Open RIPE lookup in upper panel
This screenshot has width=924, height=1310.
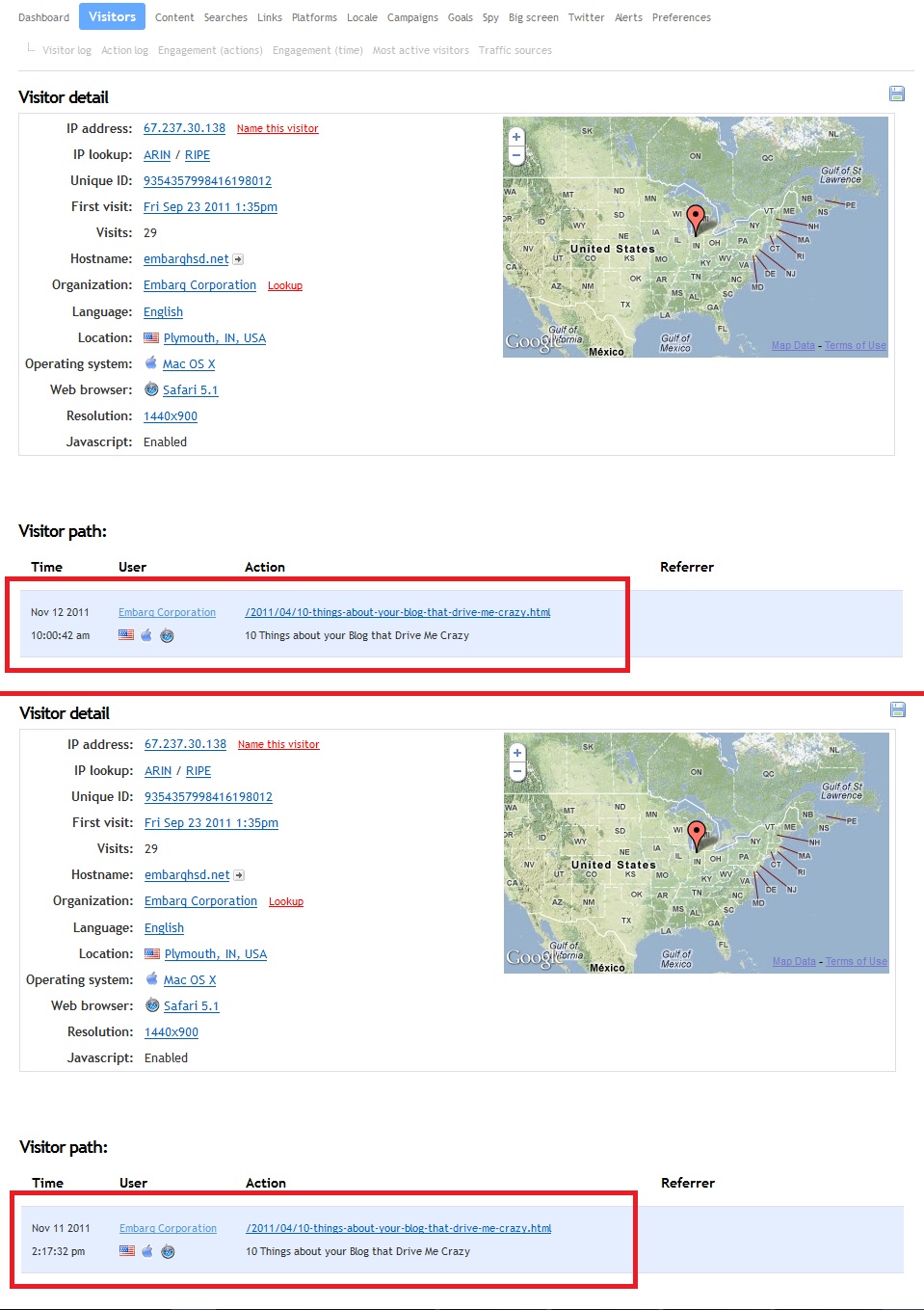tap(198, 155)
